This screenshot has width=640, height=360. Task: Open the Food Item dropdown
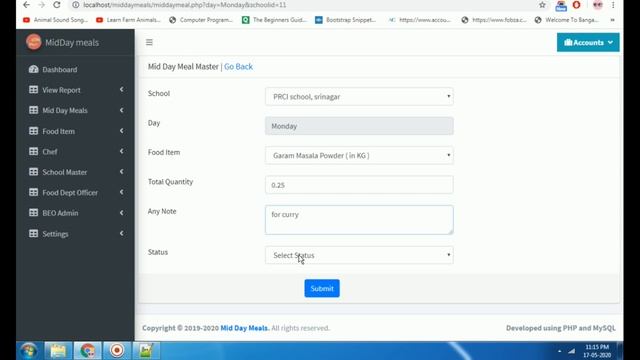click(359, 155)
